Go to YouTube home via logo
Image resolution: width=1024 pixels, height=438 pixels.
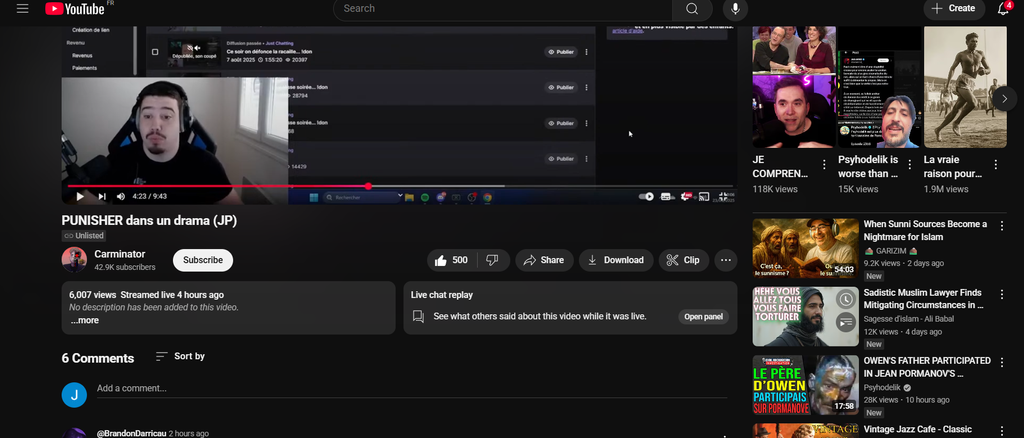coord(75,8)
